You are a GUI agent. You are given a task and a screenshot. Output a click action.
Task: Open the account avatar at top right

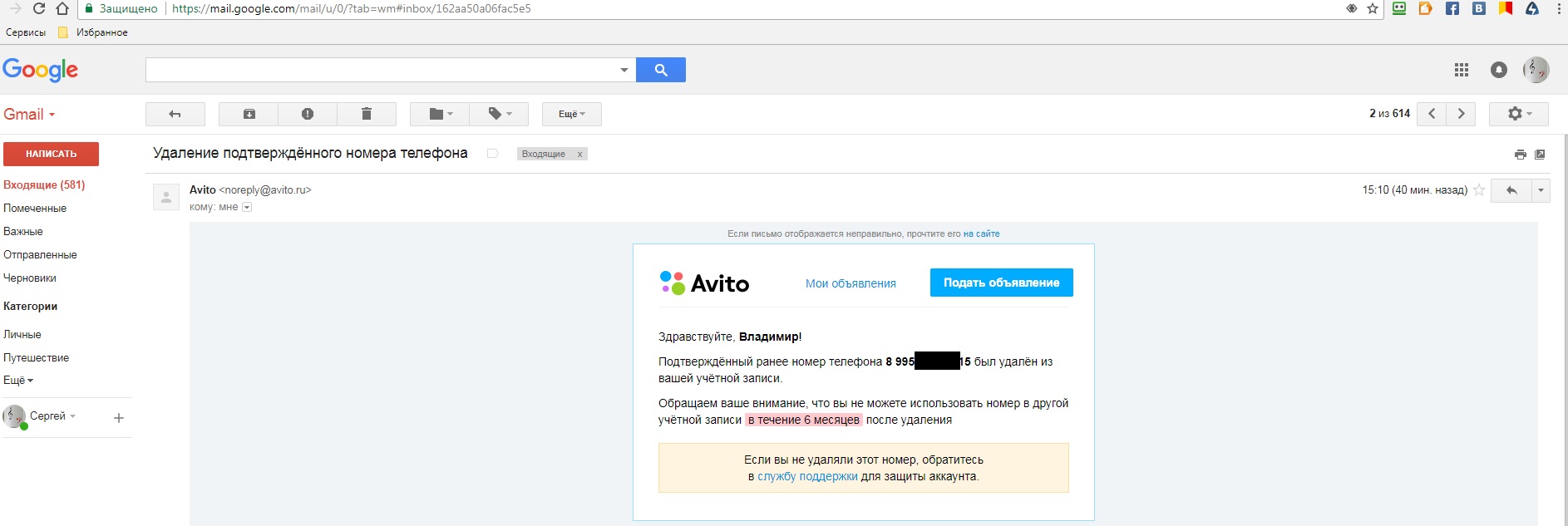(1536, 70)
